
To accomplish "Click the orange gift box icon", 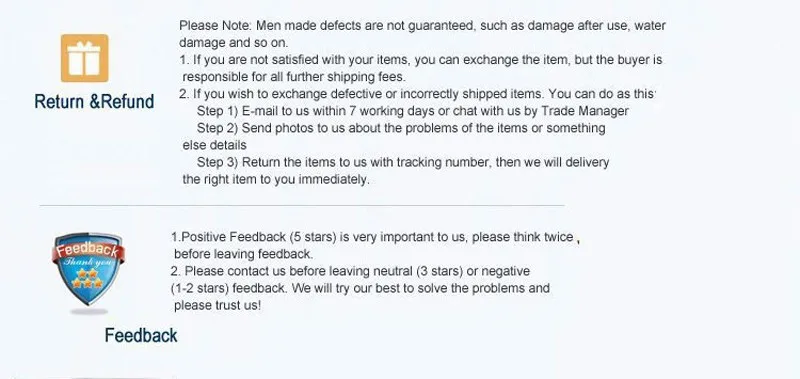I will [85, 58].
